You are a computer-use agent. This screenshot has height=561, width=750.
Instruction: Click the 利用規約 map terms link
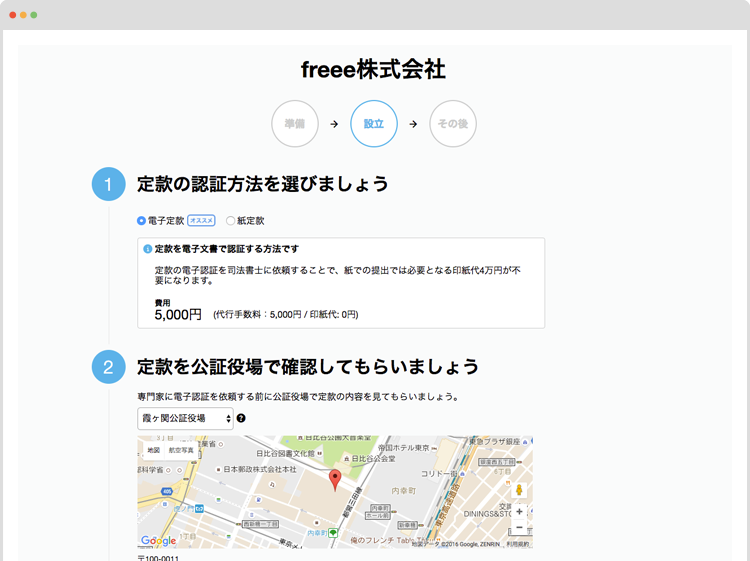coord(518,544)
